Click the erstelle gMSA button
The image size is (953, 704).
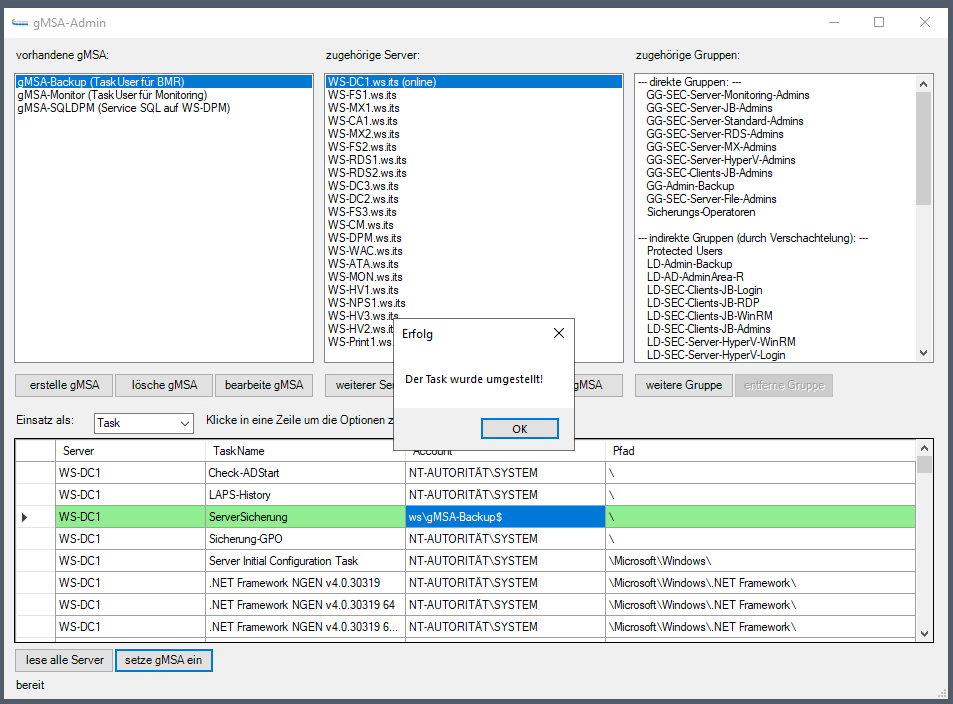click(64, 385)
